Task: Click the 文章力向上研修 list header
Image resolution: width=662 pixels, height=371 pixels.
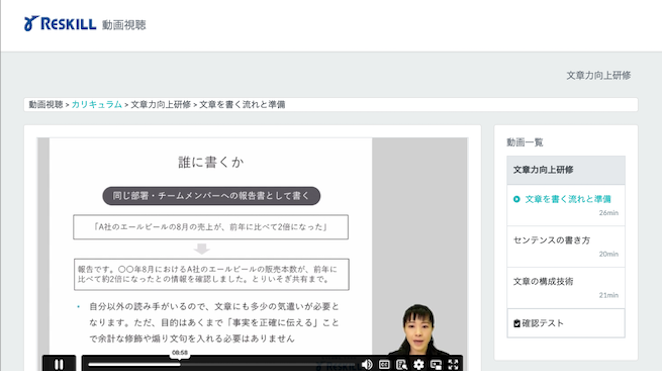Action: pyautogui.click(x=566, y=170)
